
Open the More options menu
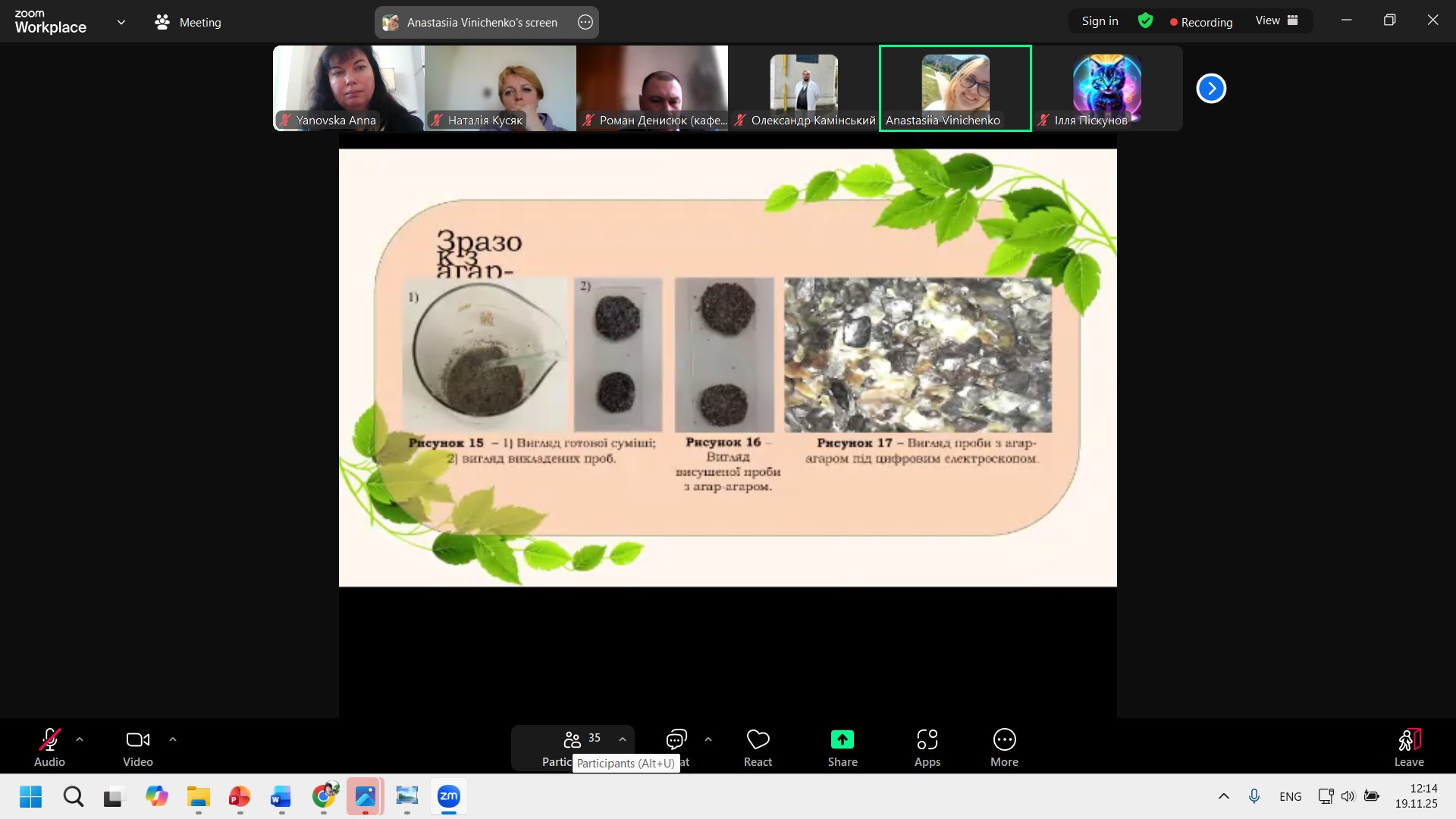(x=1004, y=740)
